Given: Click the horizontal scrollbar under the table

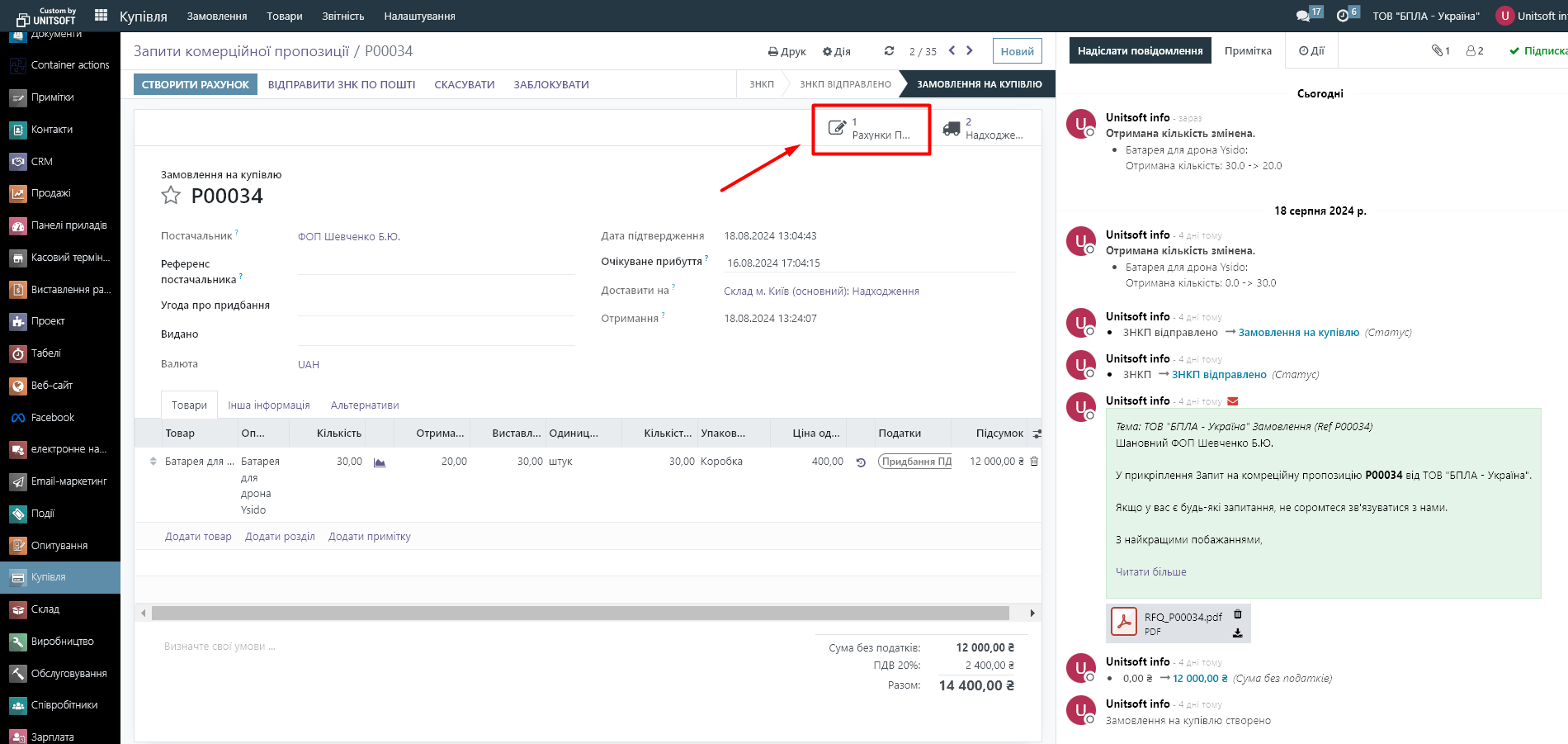Looking at the screenshot, I should pos(579,613).
